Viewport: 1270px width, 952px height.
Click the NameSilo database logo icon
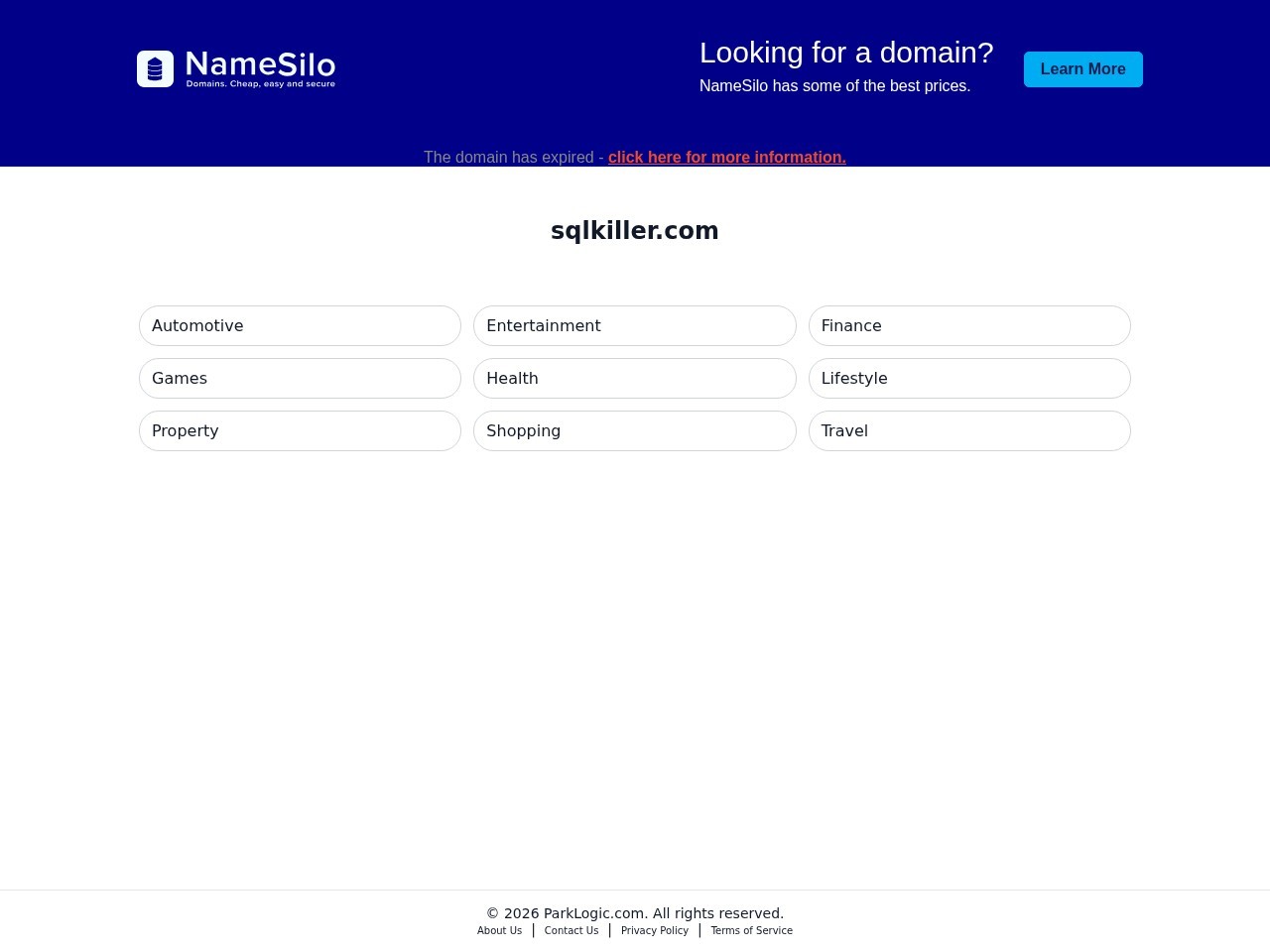pos(156,68)
